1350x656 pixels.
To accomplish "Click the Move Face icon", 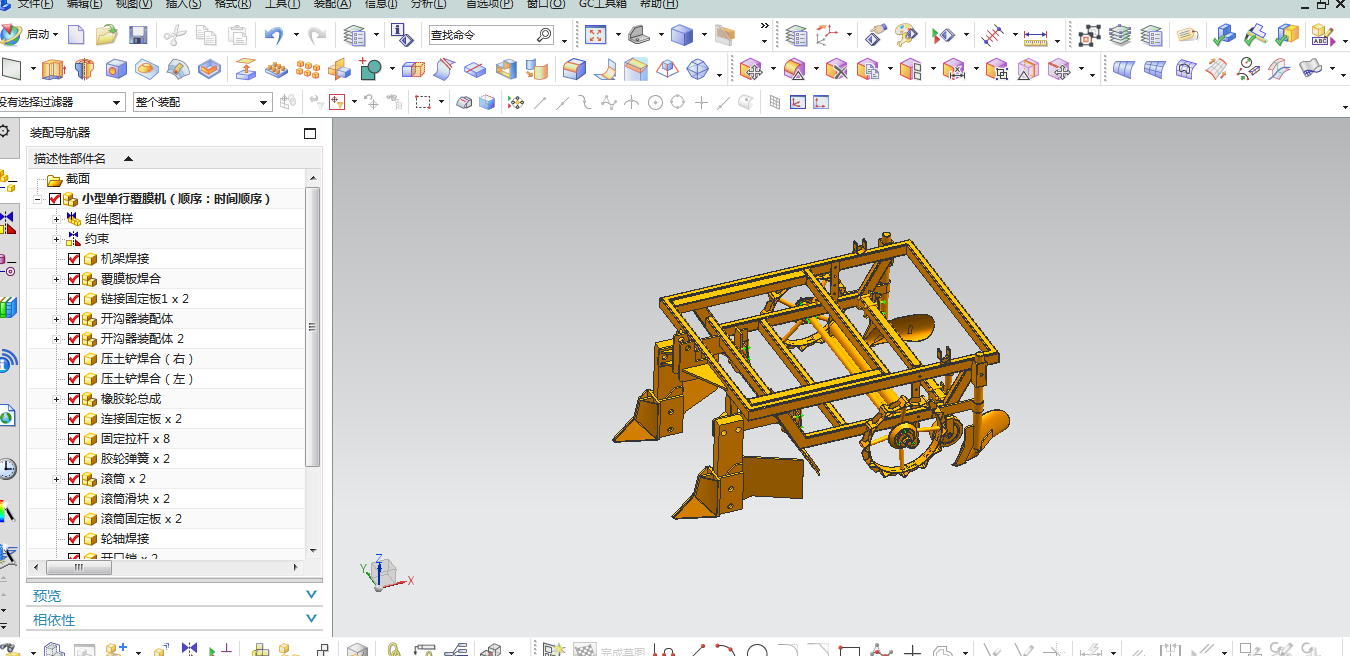I will tap(753, 69).
